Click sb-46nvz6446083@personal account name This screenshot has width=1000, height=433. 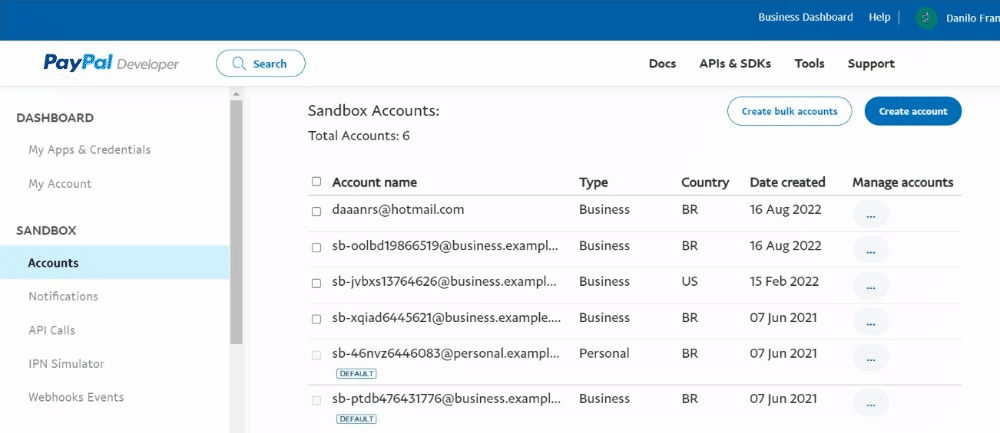(445, 353)
